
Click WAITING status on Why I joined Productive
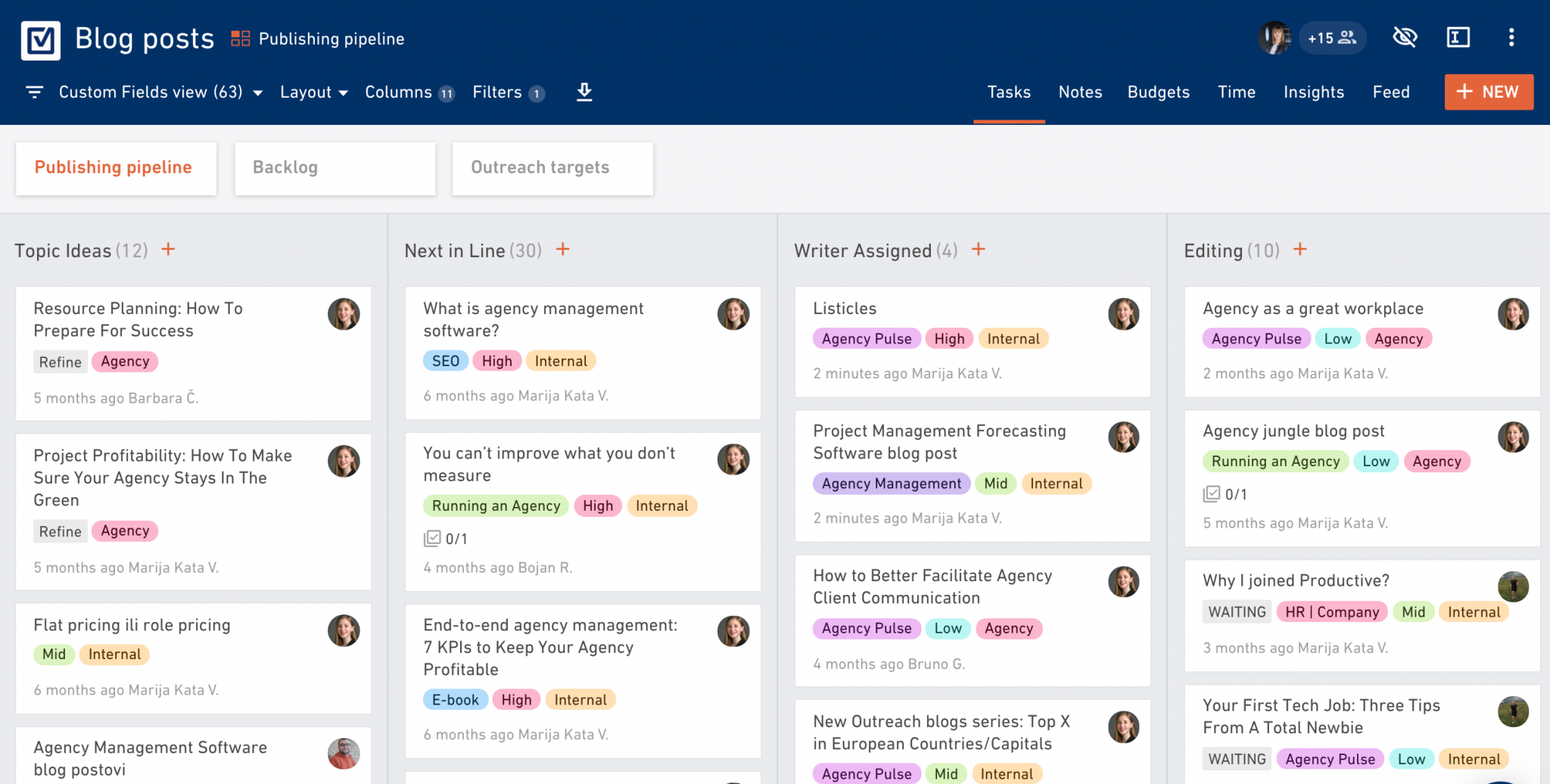pos(1237,612)
